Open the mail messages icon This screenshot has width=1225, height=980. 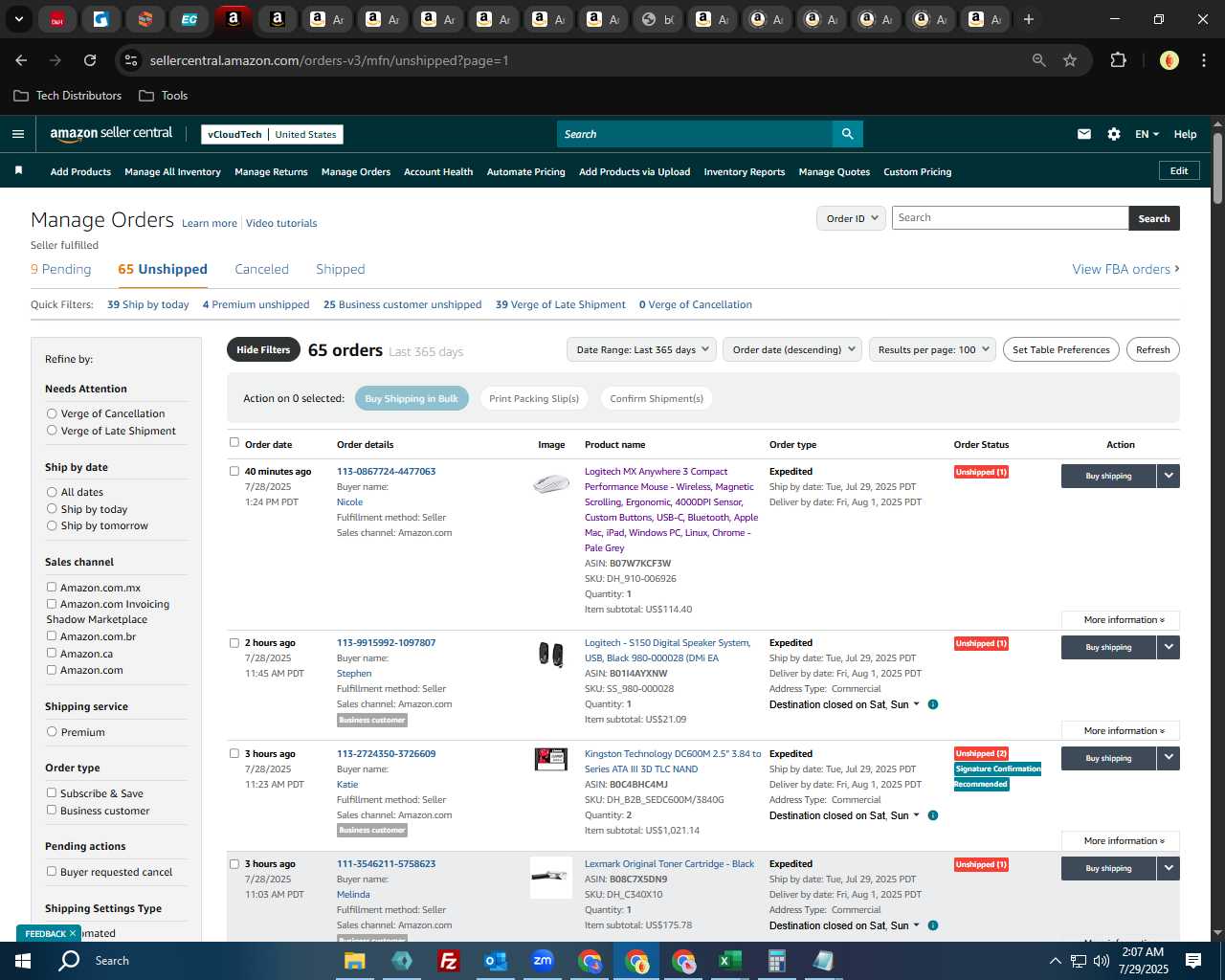point(1084,134)
